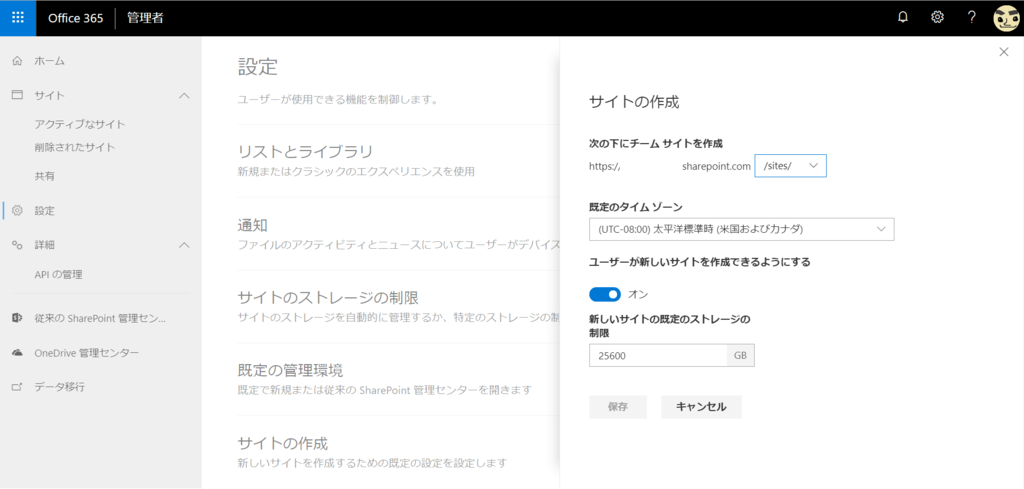Screen dimensions: 1024x489
Task: Open the help question mark
Action: tap(972, 18)
